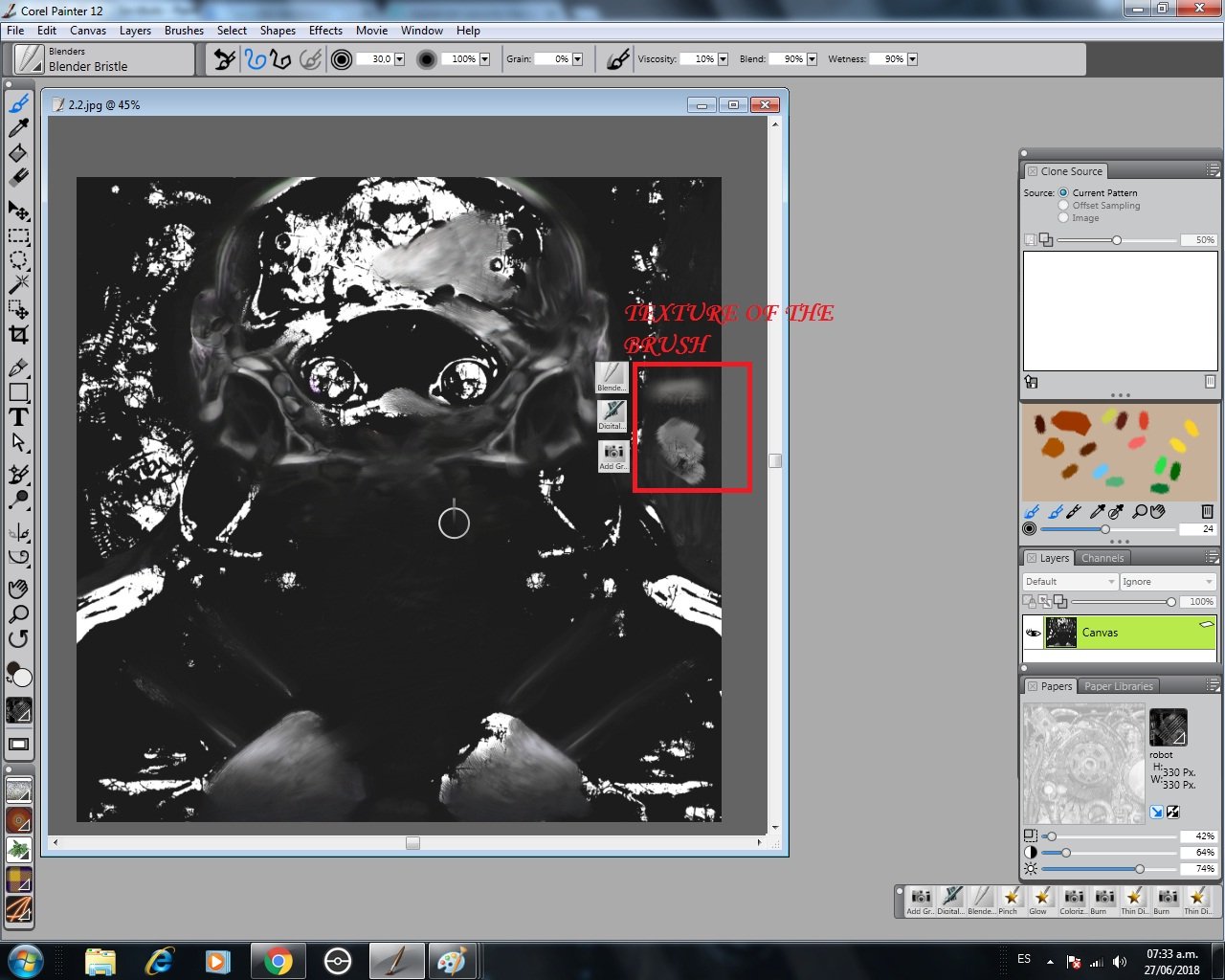Open the Brushes menu

coord(184,31)
